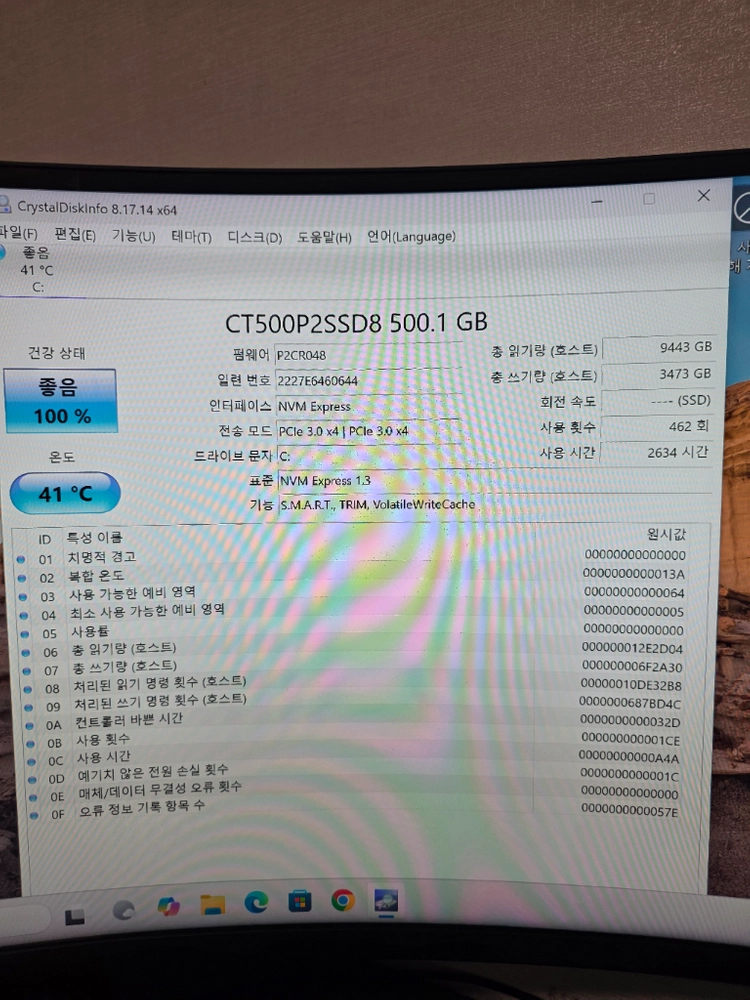Click the serial number field 2227E6460644
Image resolution: width=750 pixels, height=1000 pixels.
click(368, 380)
